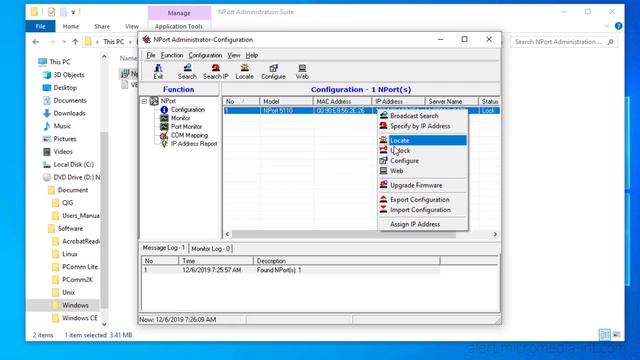The height and width of the screenshot is (360, 640).
Task: Open 3D Objects in navigation pane
Action: [69, 75]
